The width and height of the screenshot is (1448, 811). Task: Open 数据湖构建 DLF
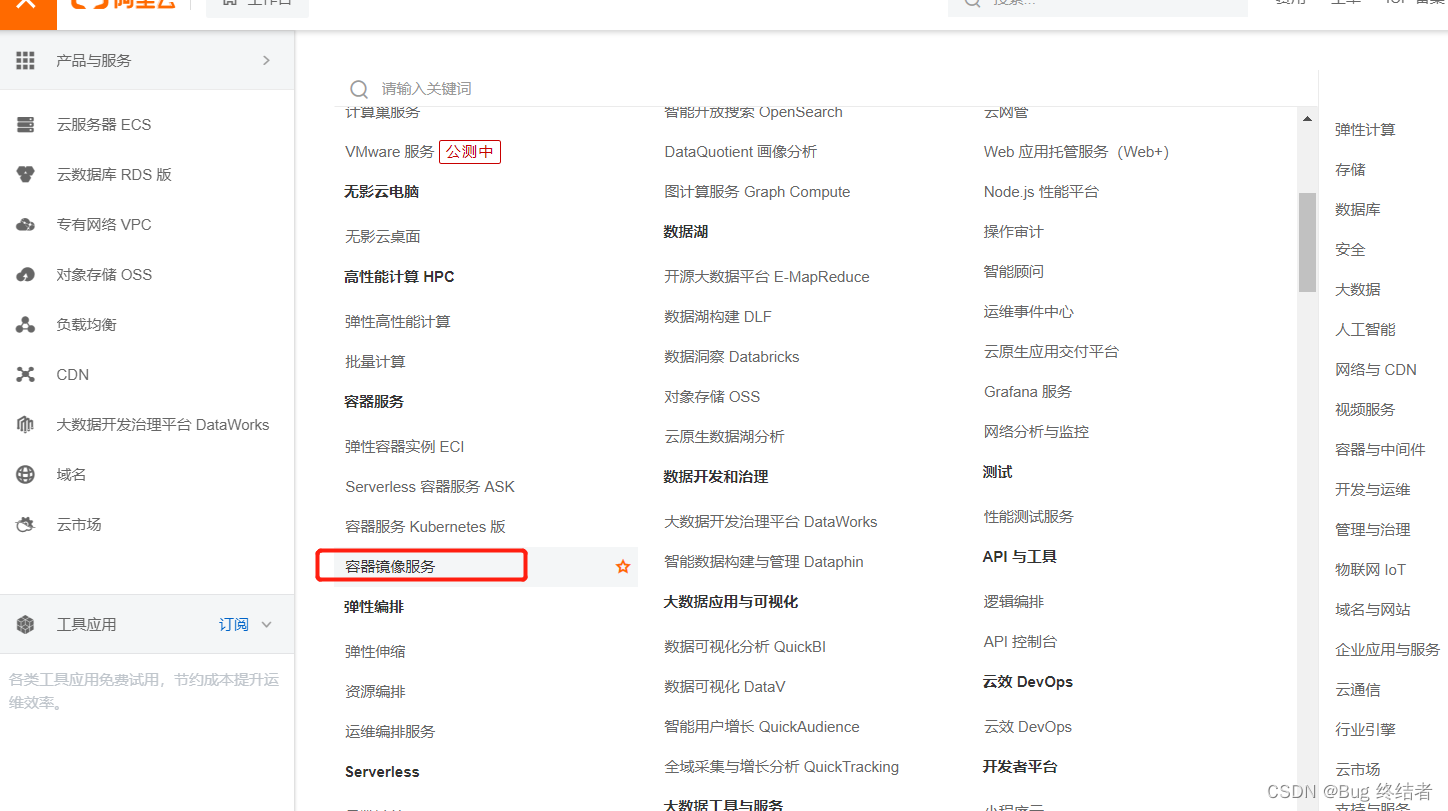718,317
